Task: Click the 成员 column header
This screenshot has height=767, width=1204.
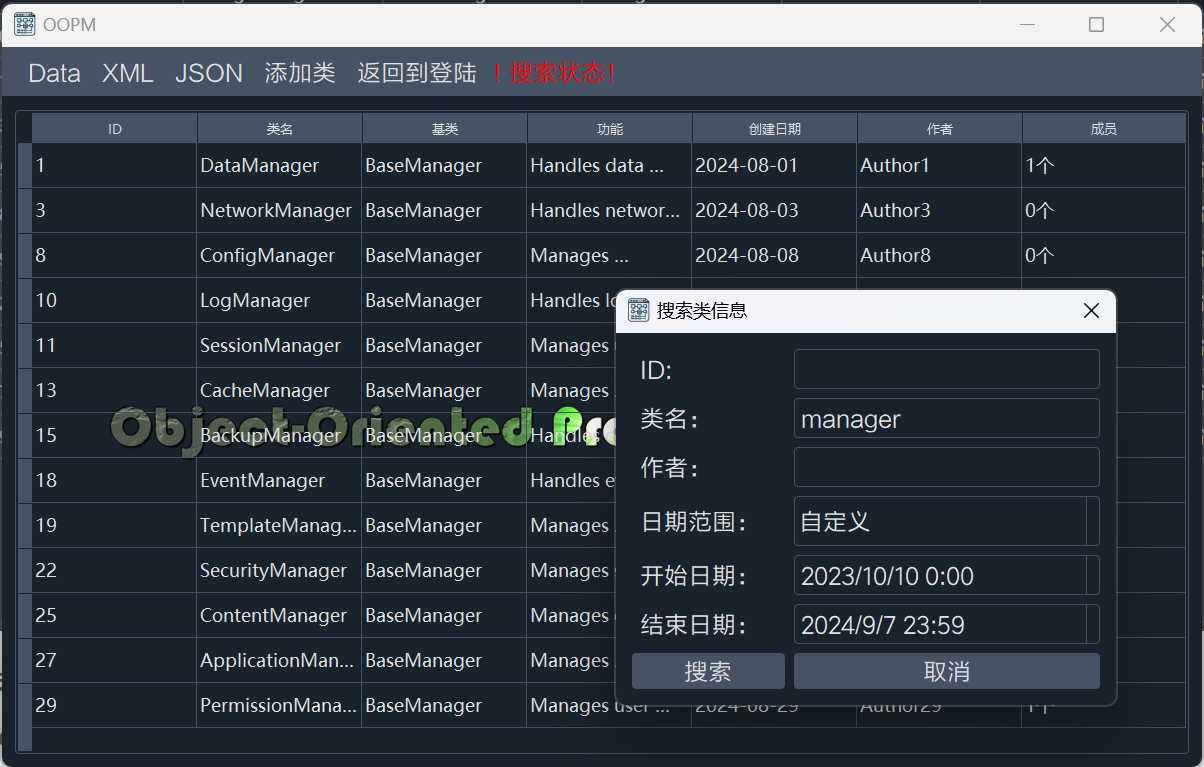Action: [1103, 129]
